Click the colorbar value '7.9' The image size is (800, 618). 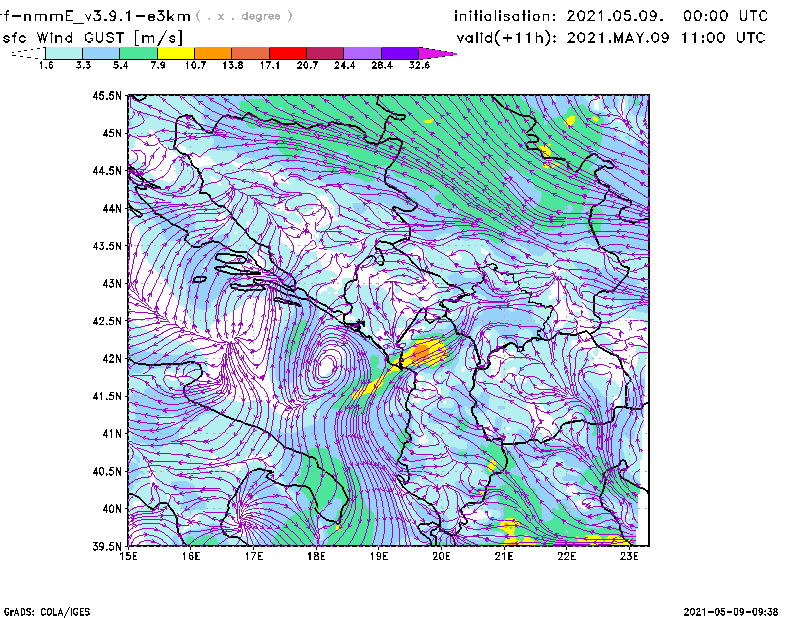coord(158,65)
